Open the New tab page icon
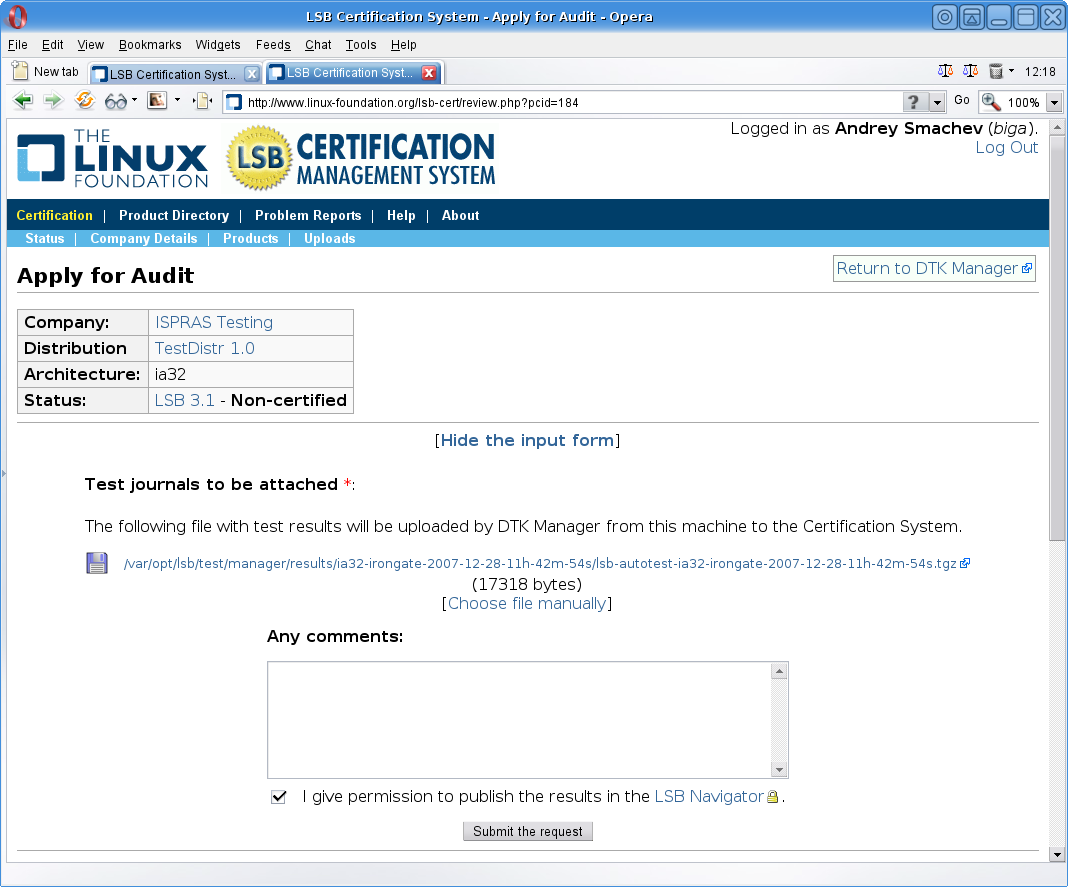This screenshot has height=887, width=1068. (20, 71)
